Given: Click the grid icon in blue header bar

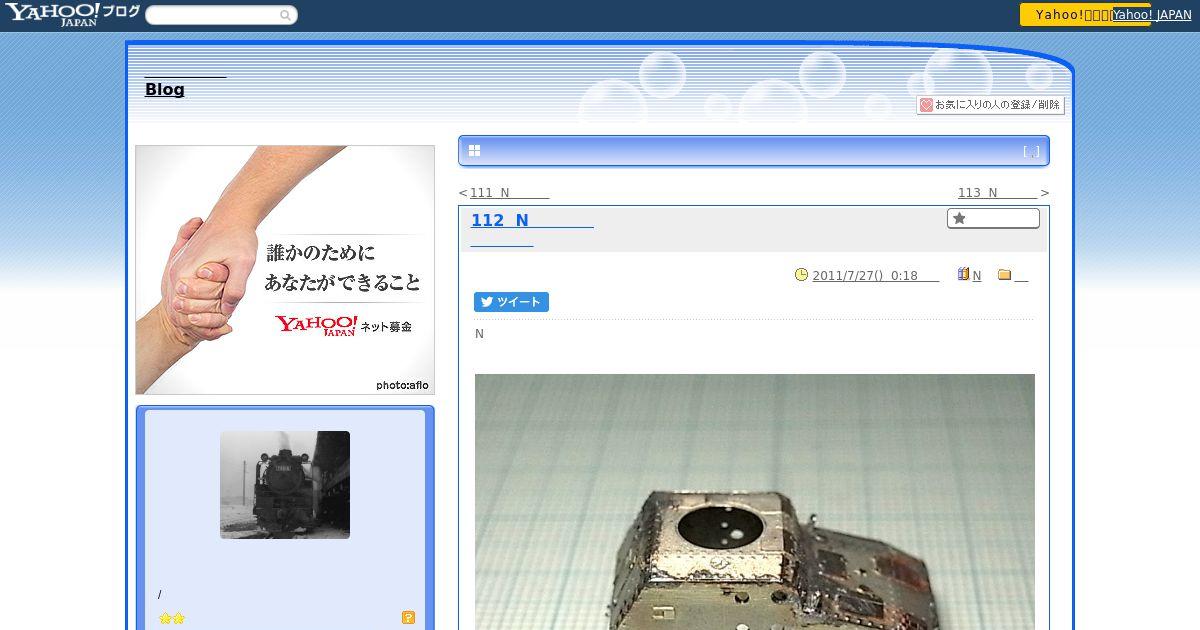Looking at the screenshot, I should tap(475, 151).
